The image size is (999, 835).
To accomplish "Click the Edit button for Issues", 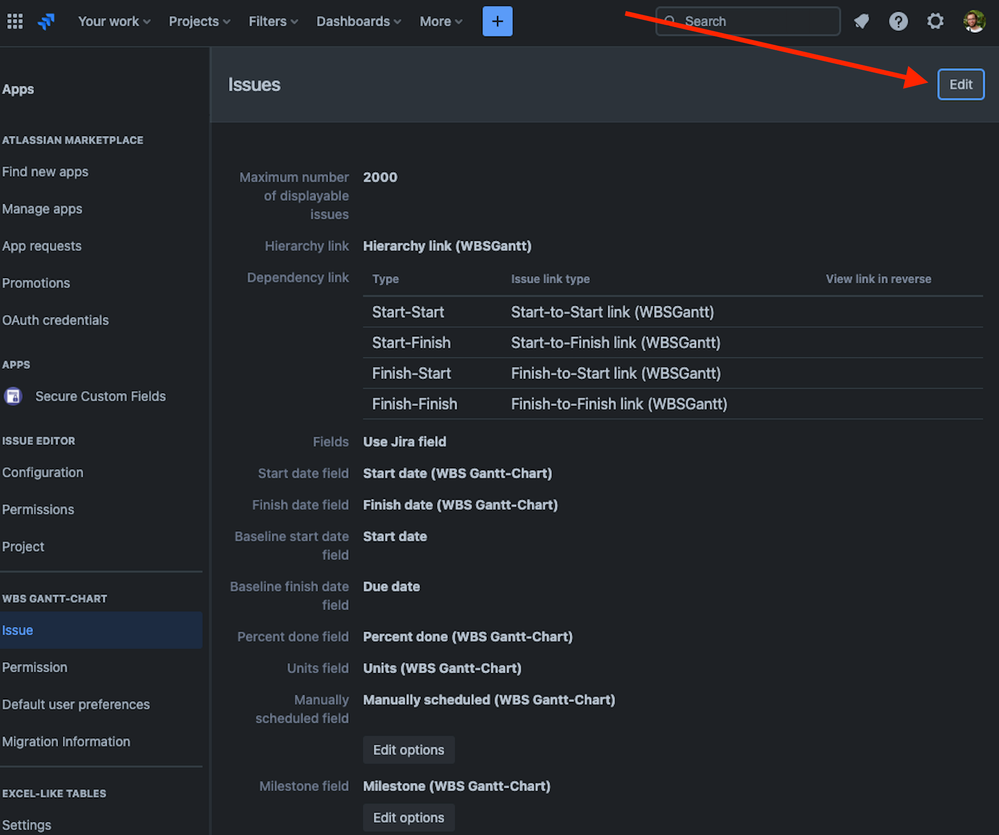I will [961, 84].
